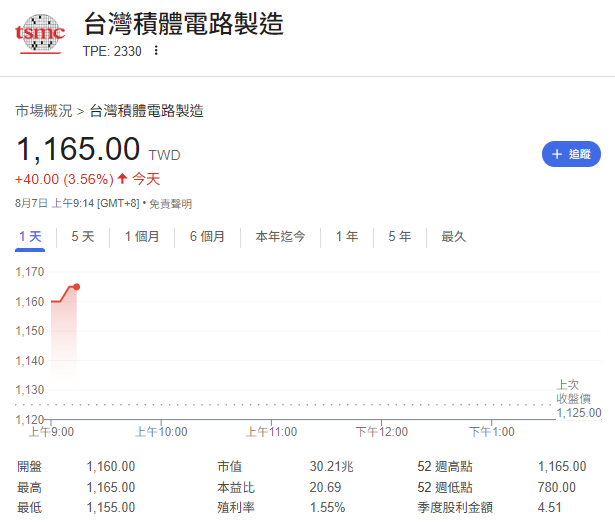The image size is (615, 526).
Task: Click the 殖利率 value 1.55%
Action: point(328,508)
